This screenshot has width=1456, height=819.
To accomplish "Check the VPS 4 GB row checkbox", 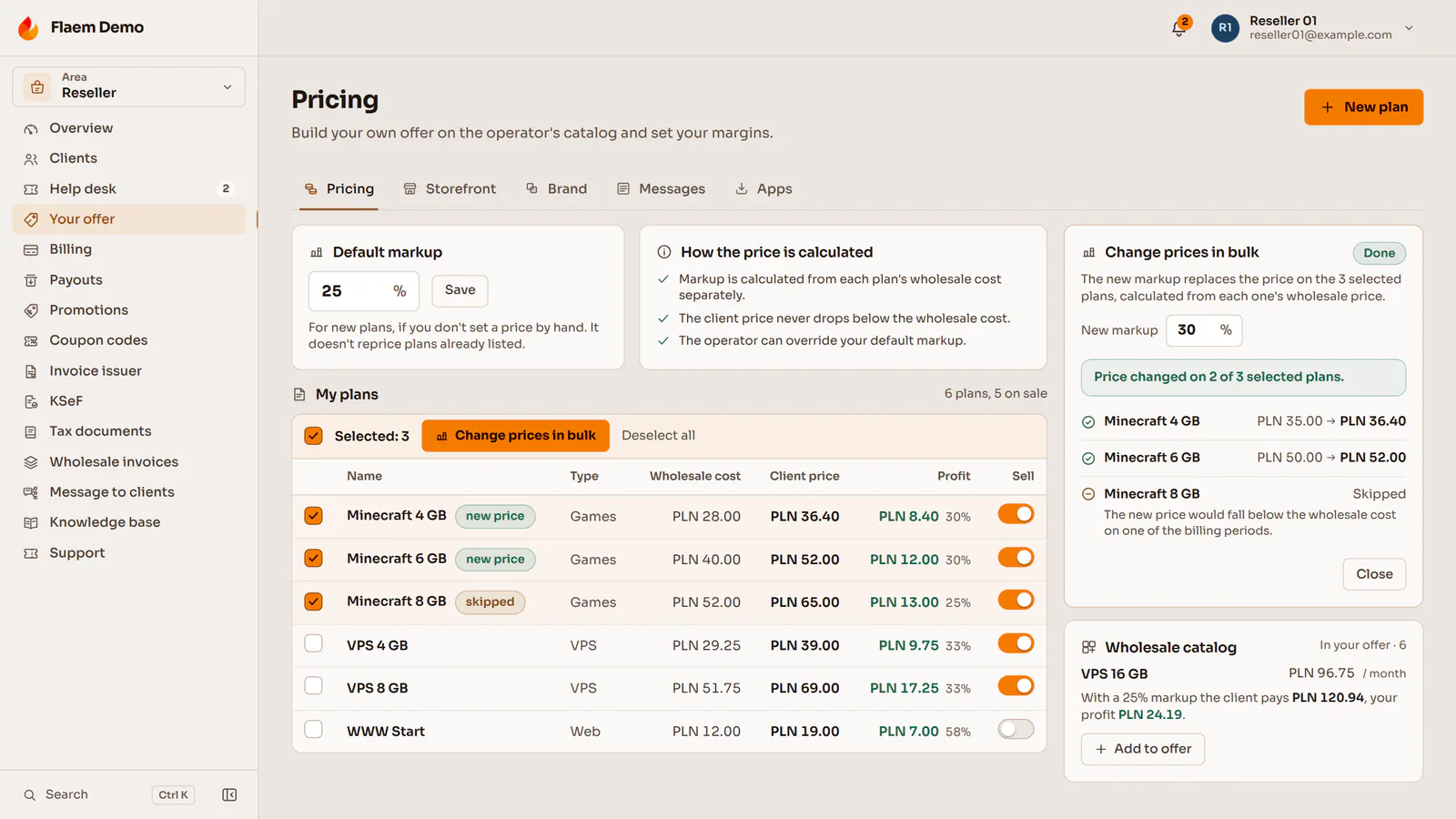I will pyautogui.click(x=313, y=644).
